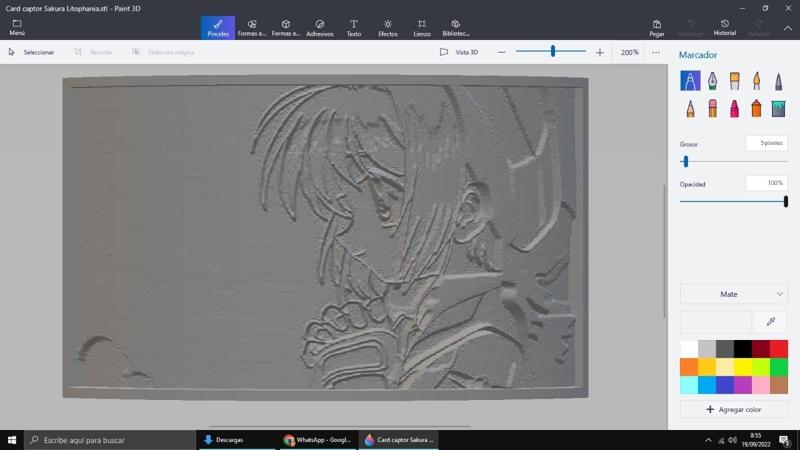Switch to the Pinceles tab

tap(218, 28)
